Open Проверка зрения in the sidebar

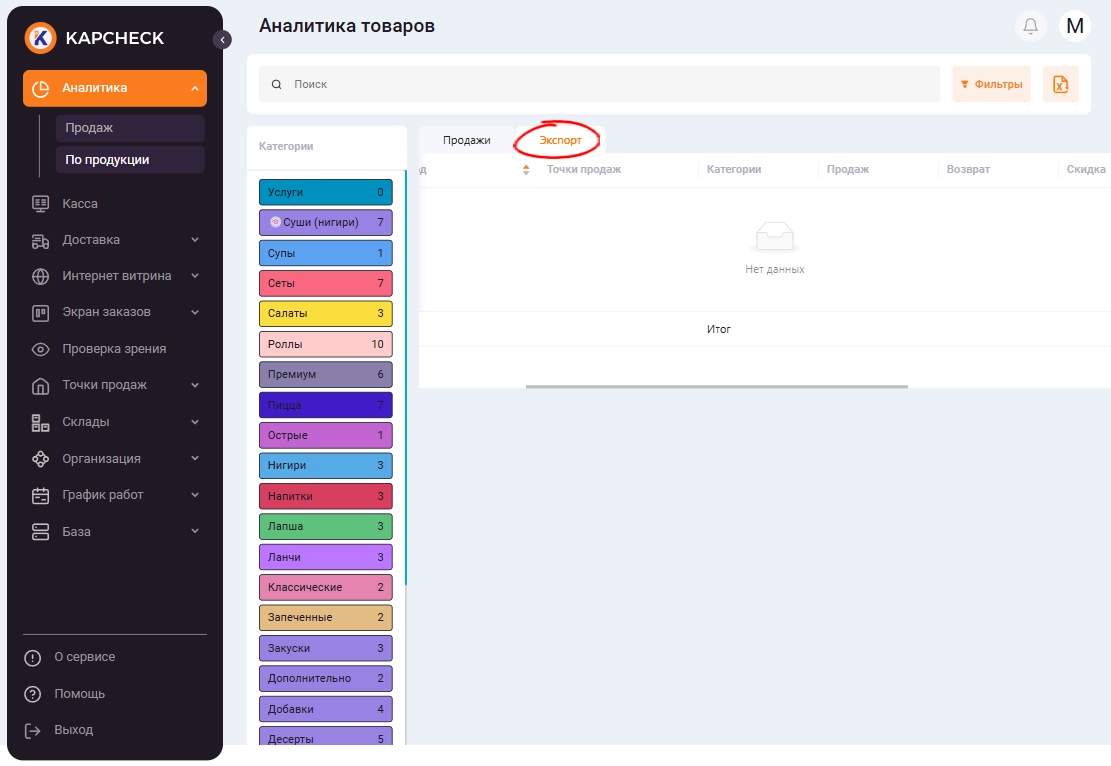[x=113, y=349]
